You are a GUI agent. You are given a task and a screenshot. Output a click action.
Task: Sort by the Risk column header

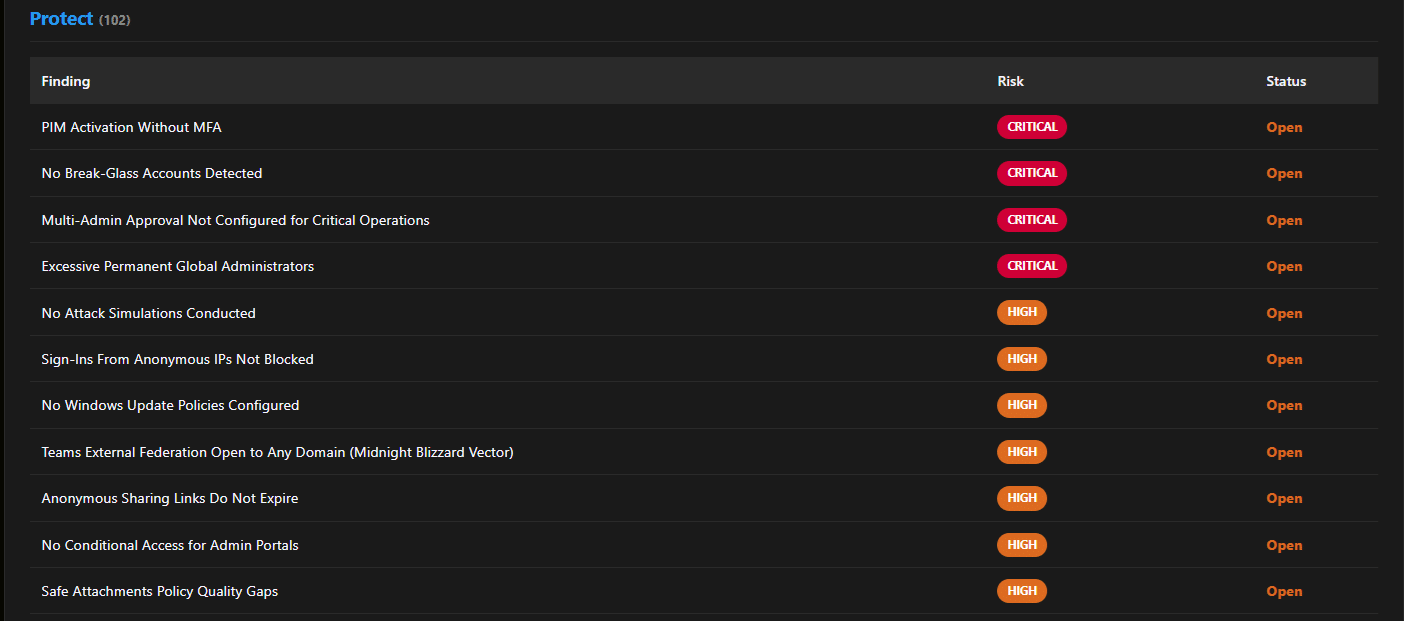(1010, 81)
